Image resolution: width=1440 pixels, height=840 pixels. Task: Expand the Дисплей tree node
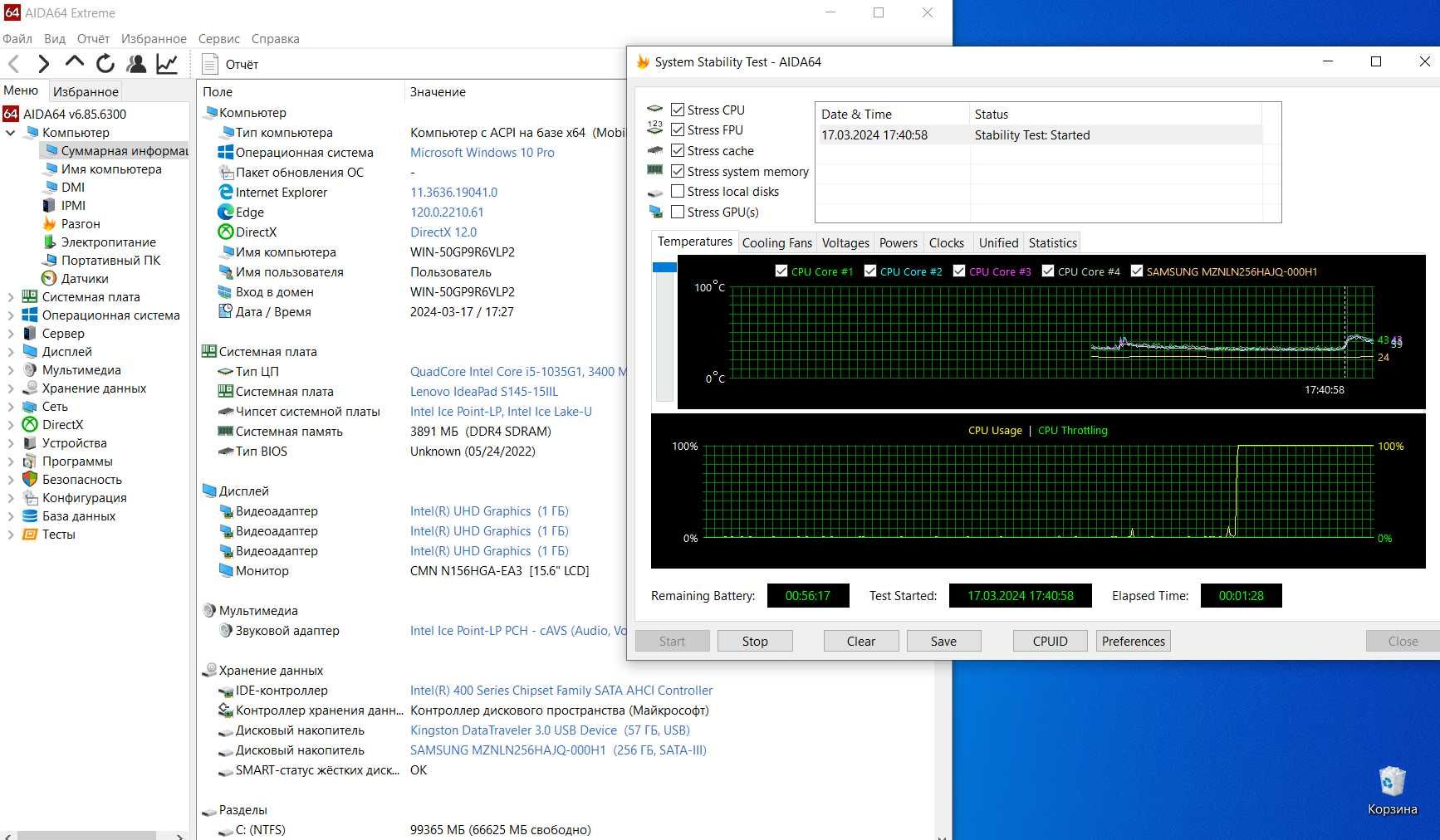click(11, 352)
